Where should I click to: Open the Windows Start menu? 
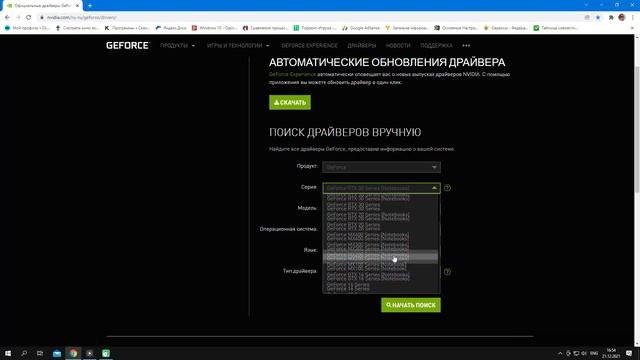pyautogui.click(x=8, y=353)
